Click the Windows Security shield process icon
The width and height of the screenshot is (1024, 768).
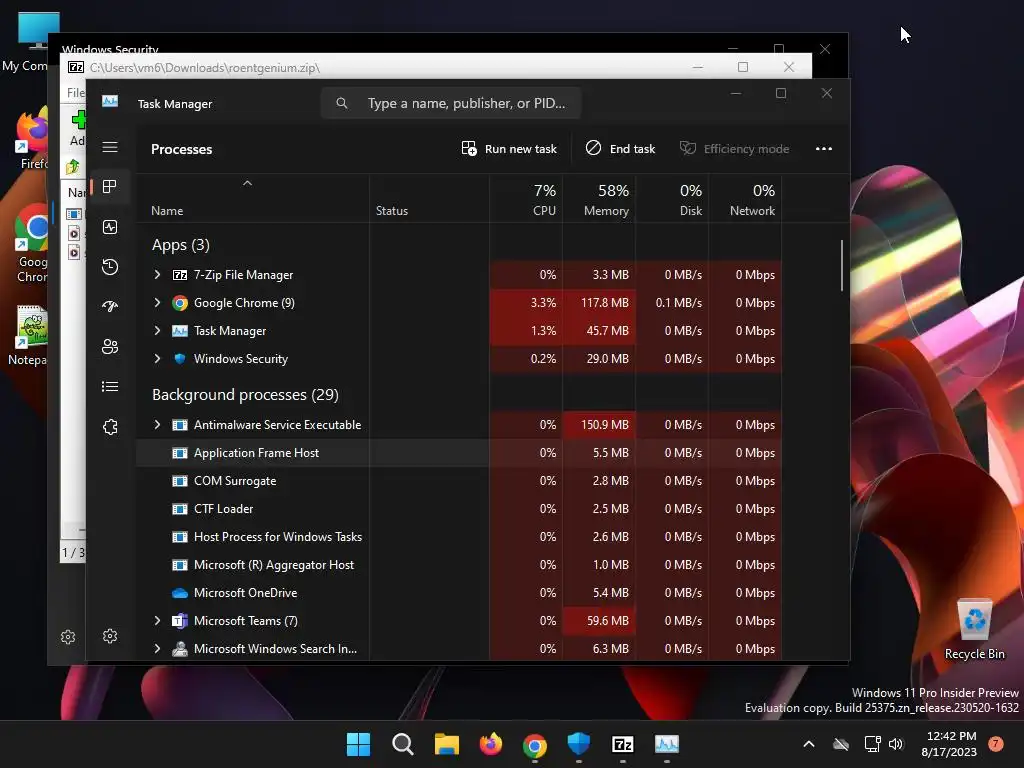(x=180, y=359)
